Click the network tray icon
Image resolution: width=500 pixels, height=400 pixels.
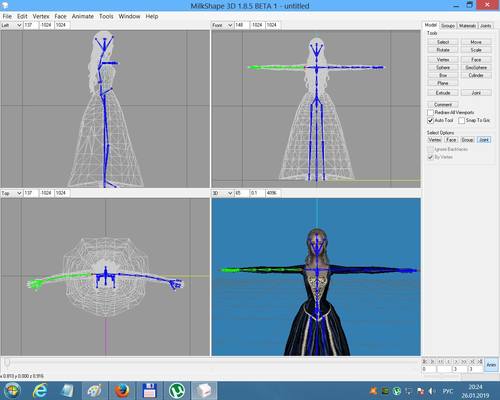pyautogui.click(x=409, y=391)
